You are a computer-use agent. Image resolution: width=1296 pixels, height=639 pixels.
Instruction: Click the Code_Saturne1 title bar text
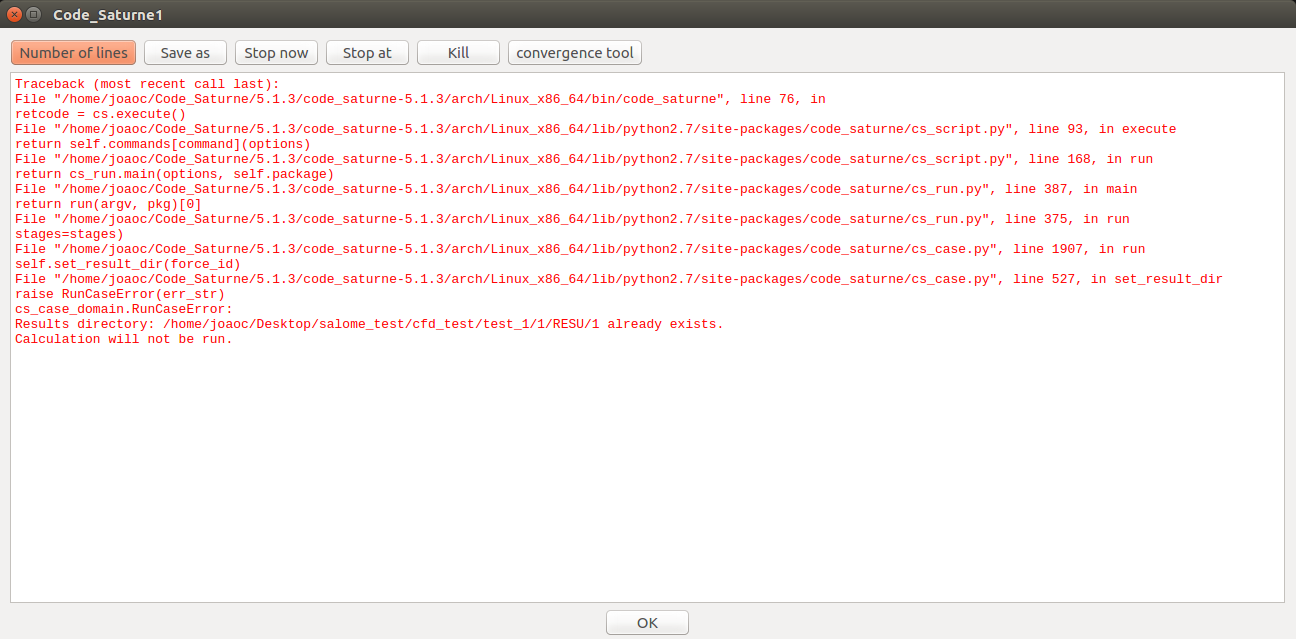[x=108, y=15]
